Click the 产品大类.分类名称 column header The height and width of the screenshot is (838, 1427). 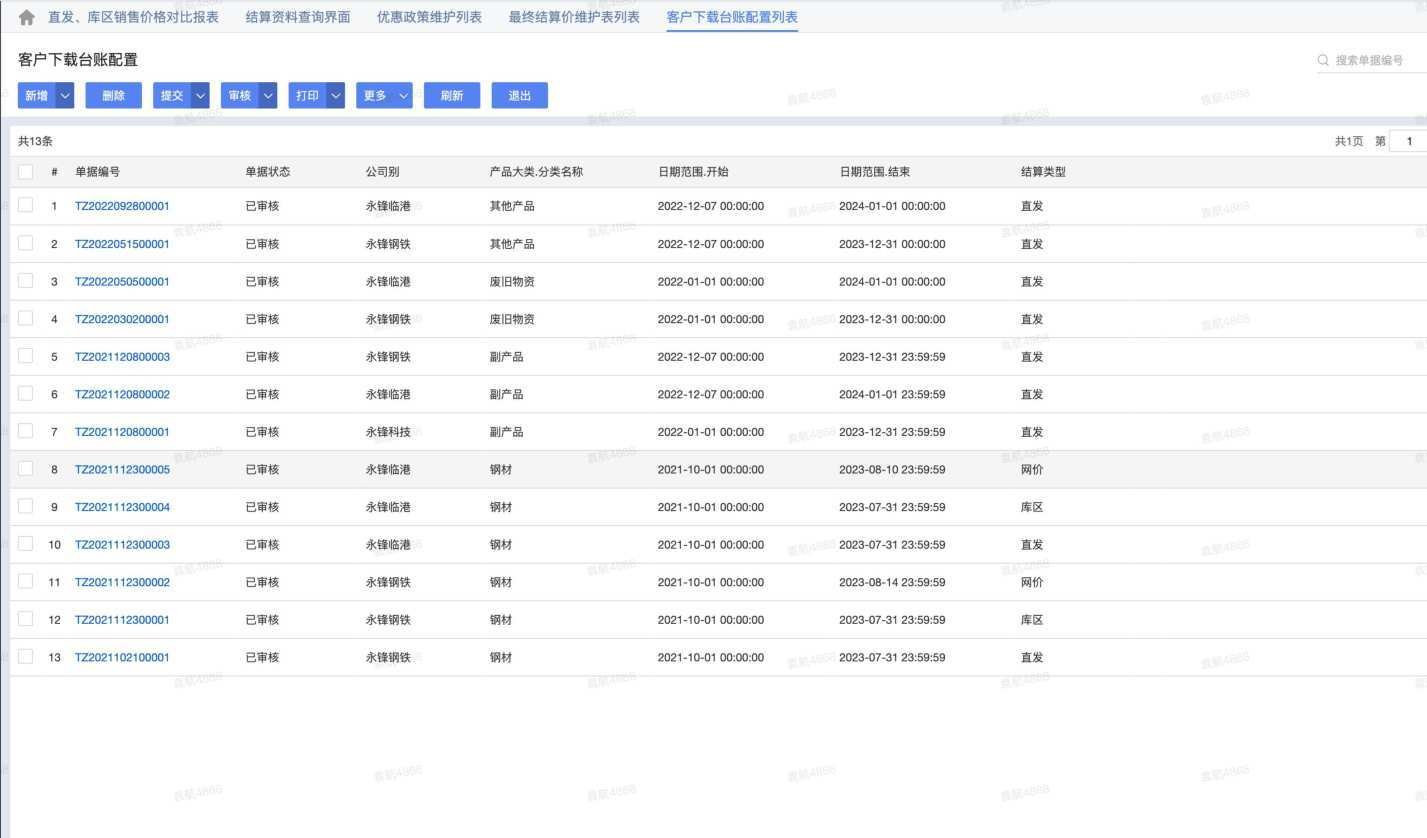pyautogui.click(x=536, y=172)
